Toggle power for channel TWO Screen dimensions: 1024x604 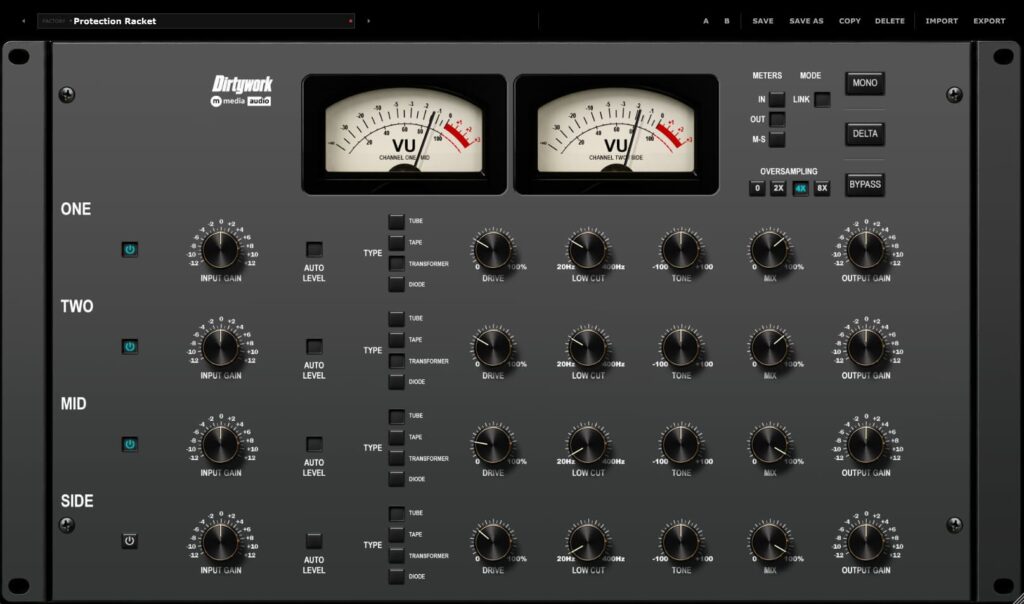coord(129,347)
